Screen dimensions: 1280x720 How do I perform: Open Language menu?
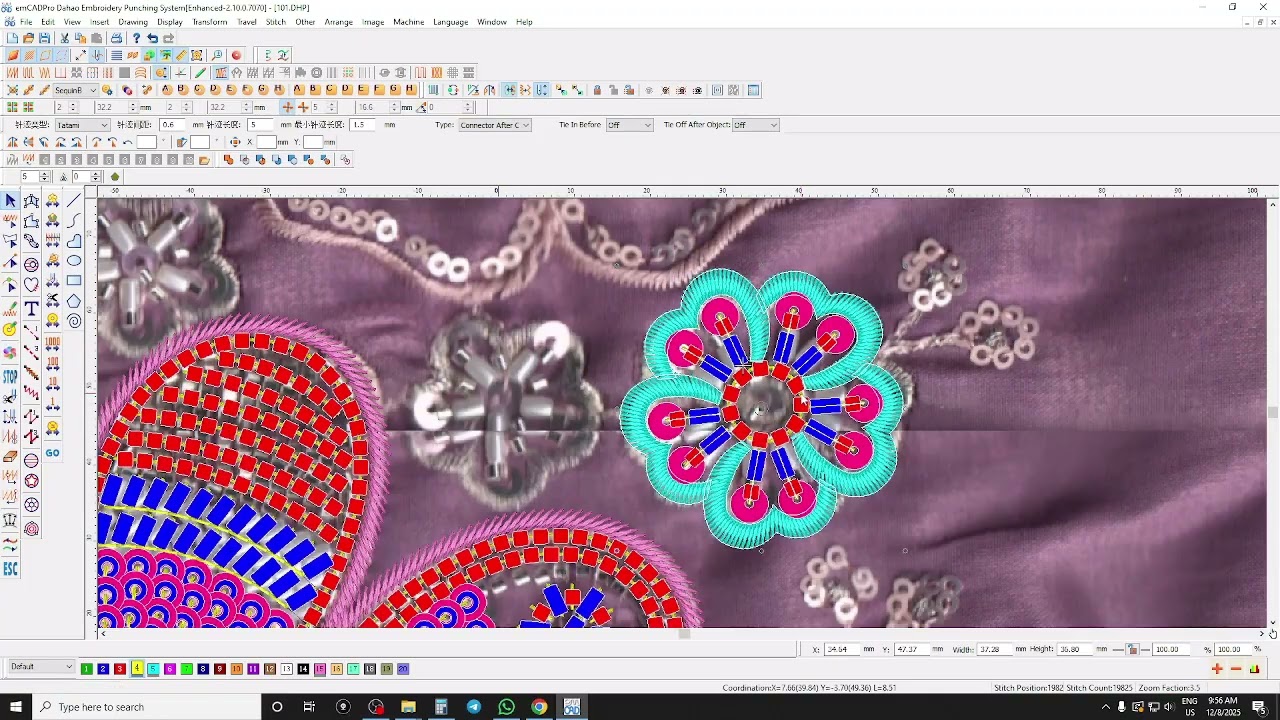[x=450, y=21]
